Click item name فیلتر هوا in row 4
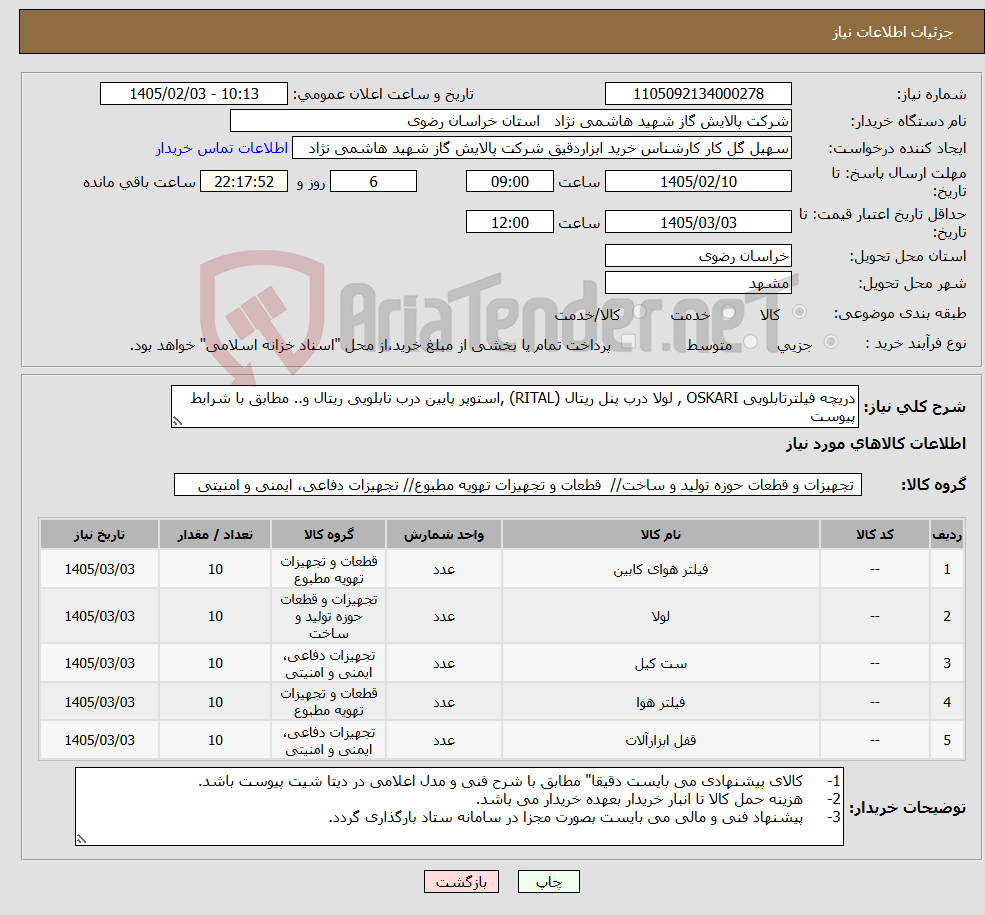Viewport: 985px width, 915px height. (x=660, y=702)
